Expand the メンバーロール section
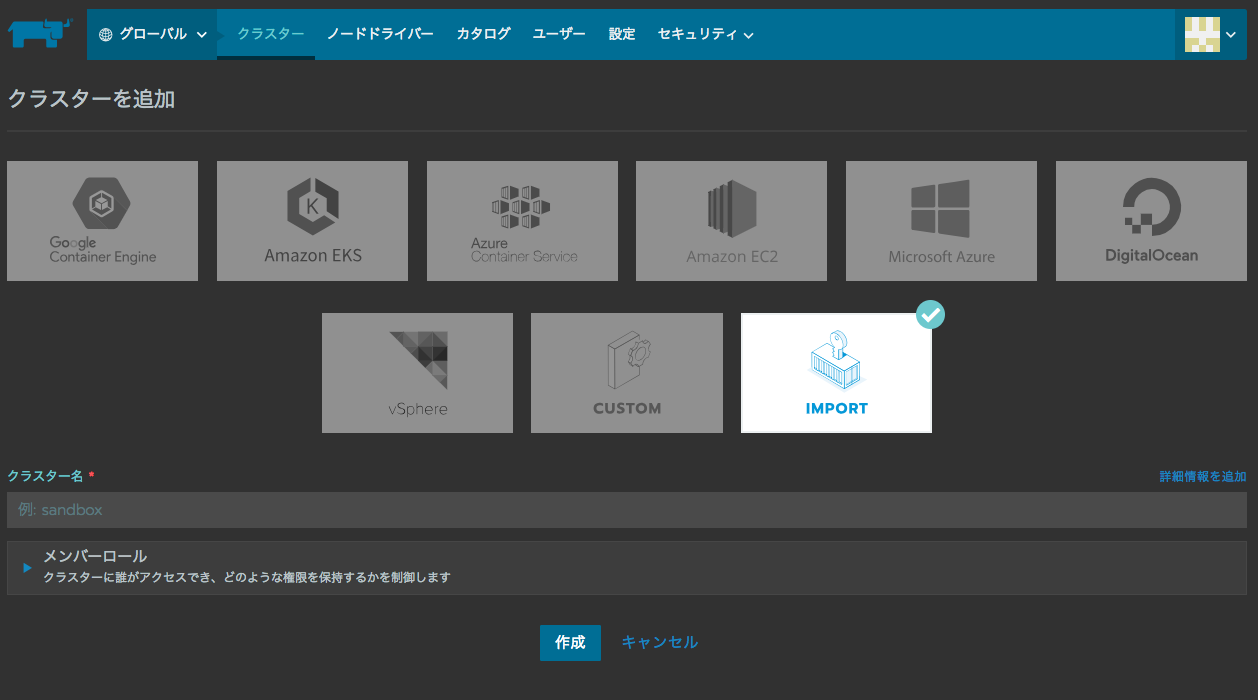The width and height of the screenshot is (1258, 700). coord(627,567)
